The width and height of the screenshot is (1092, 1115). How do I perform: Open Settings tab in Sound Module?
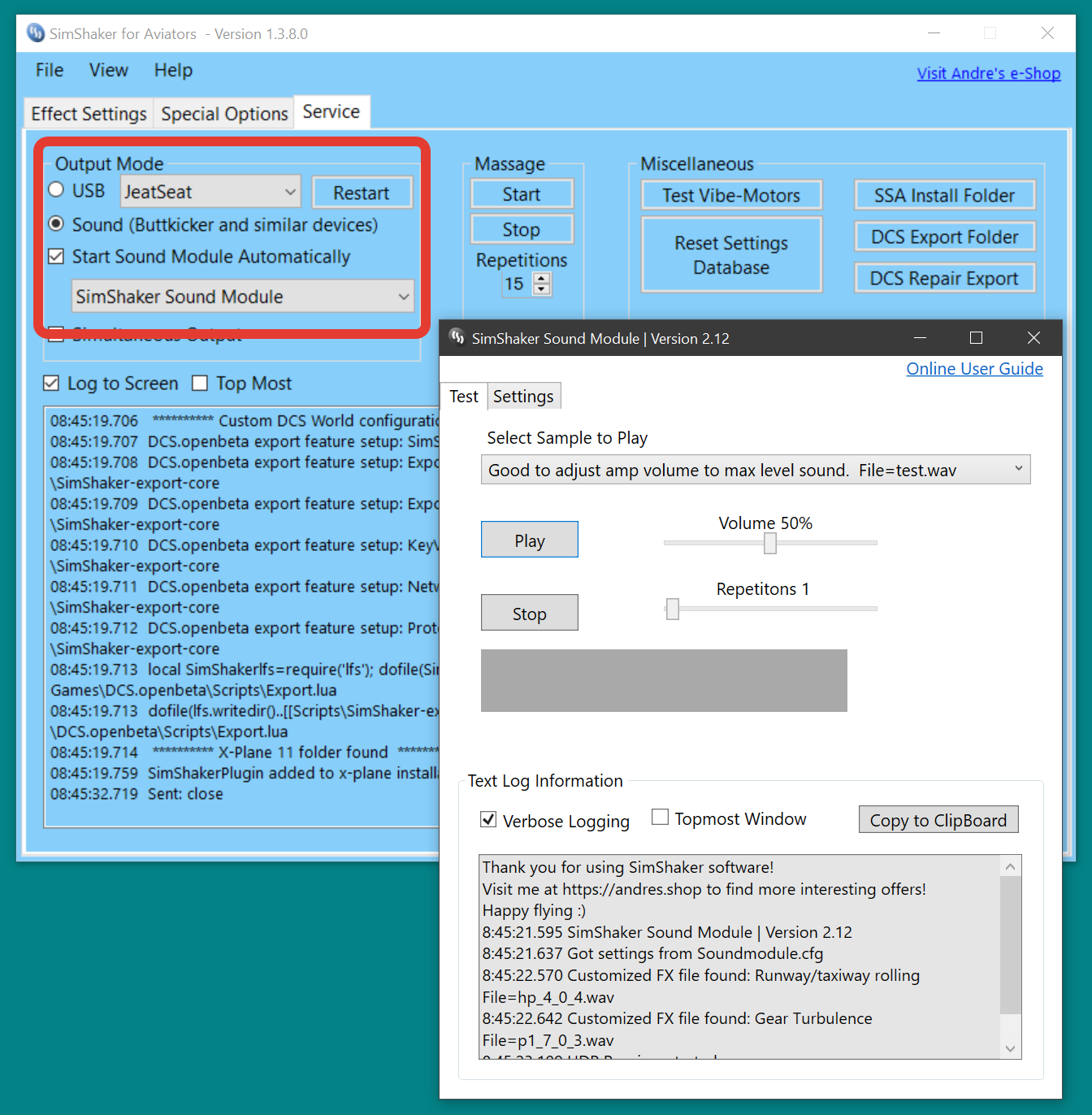pos(523,397)
